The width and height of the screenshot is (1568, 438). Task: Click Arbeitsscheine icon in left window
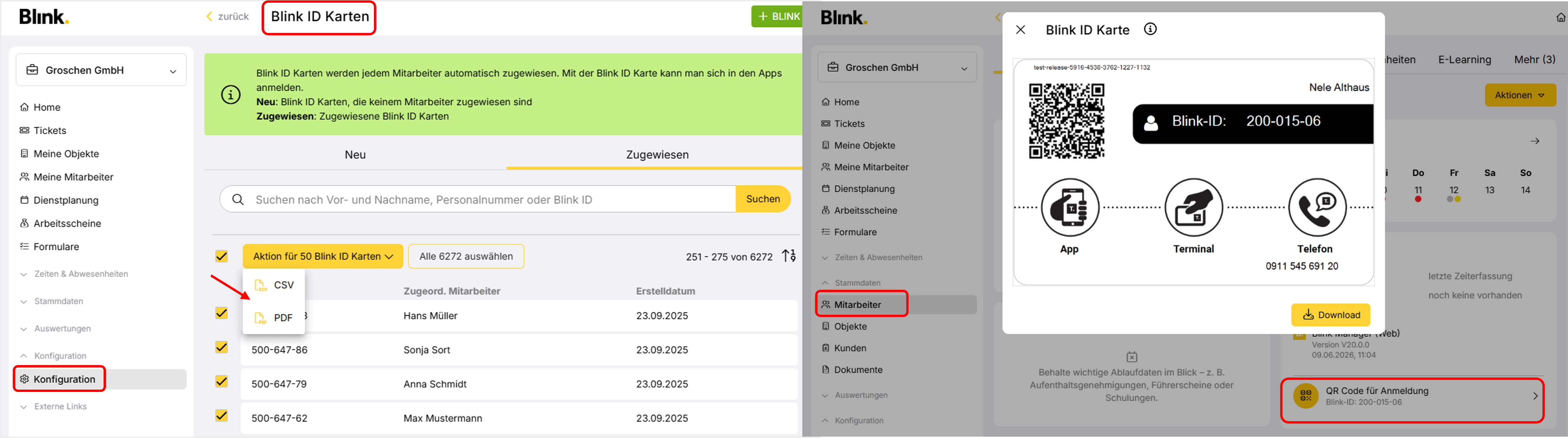tap(24, 223)
